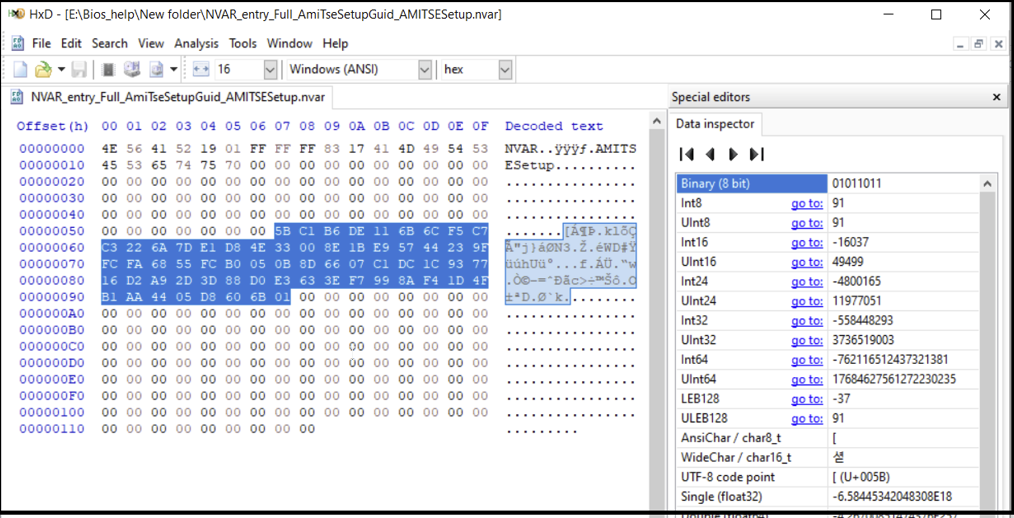Open the Help menu

tap(336, 43)
